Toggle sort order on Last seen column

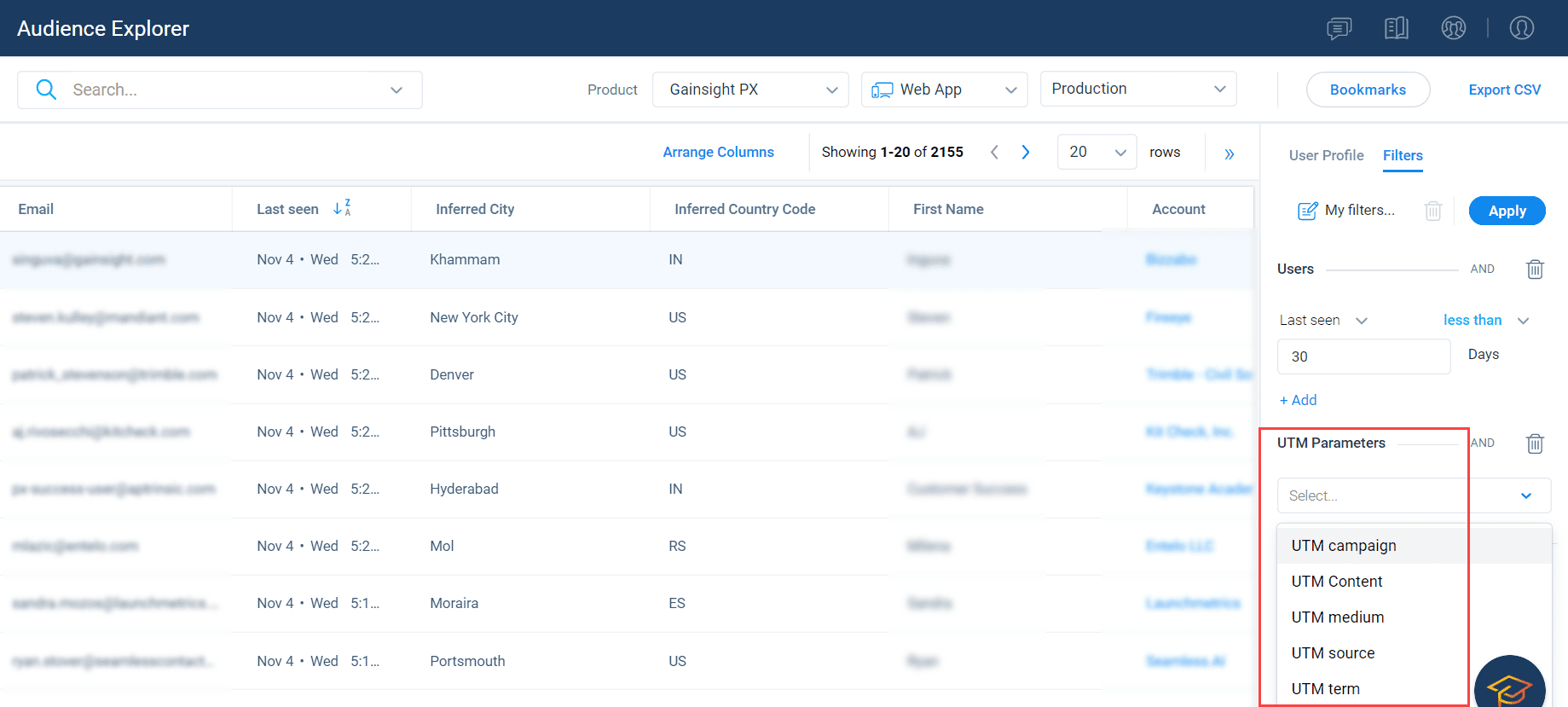coord(342,208)
